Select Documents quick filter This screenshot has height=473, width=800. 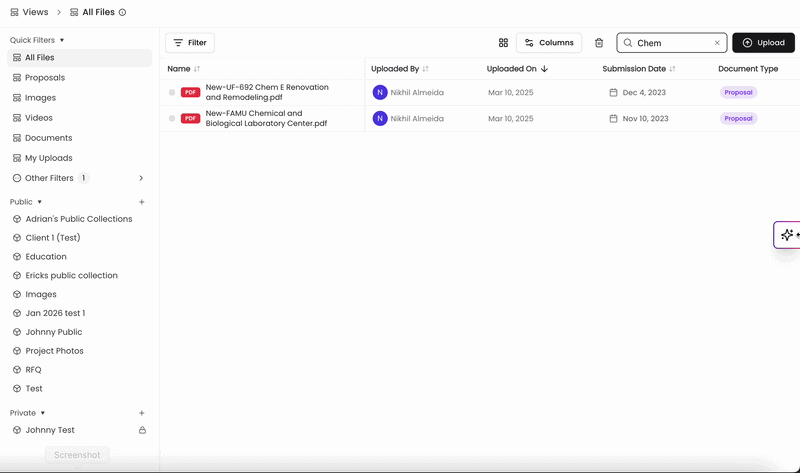click(x=80, y=138)
